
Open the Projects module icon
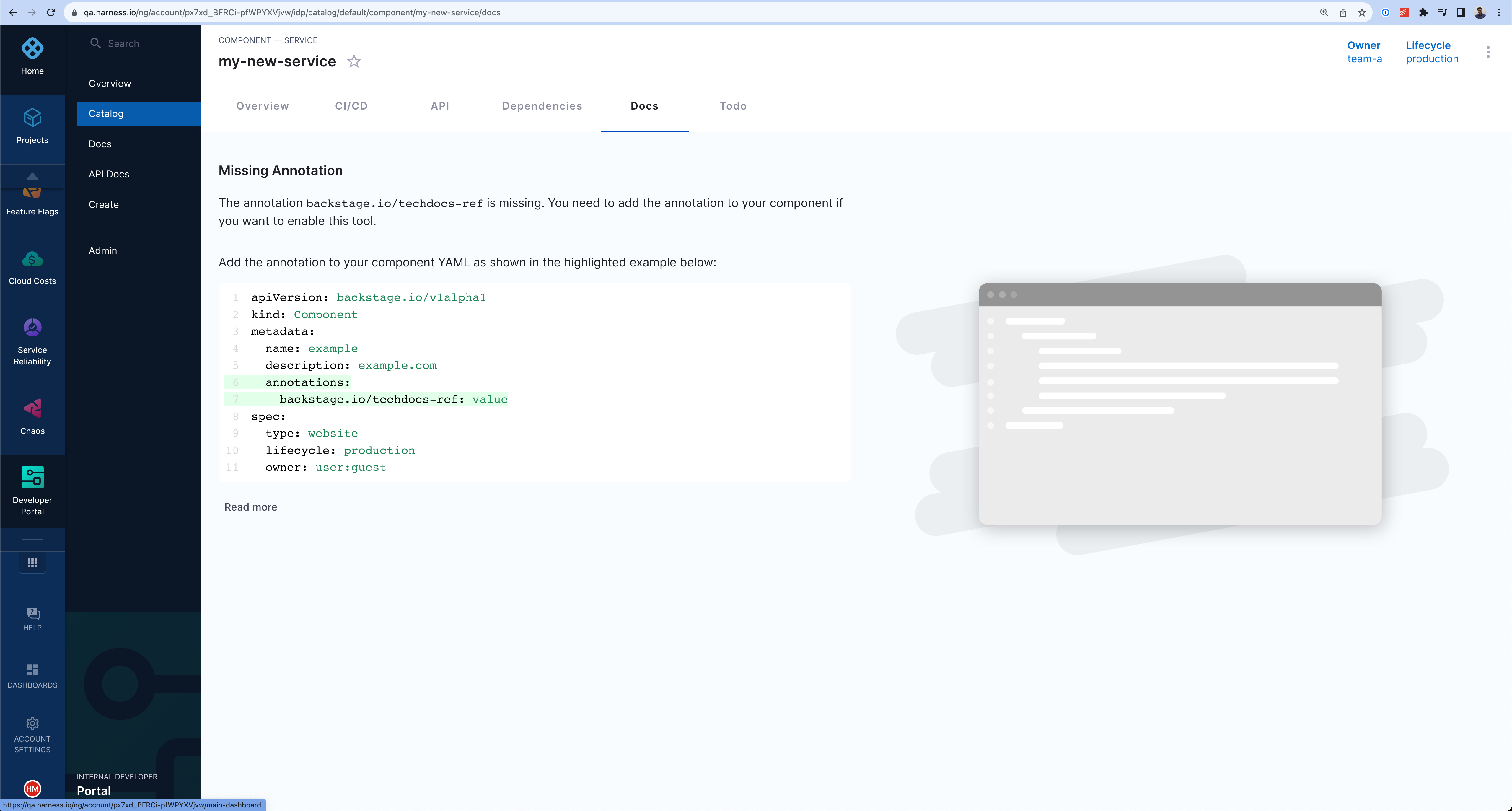click(x=32, y=118)
